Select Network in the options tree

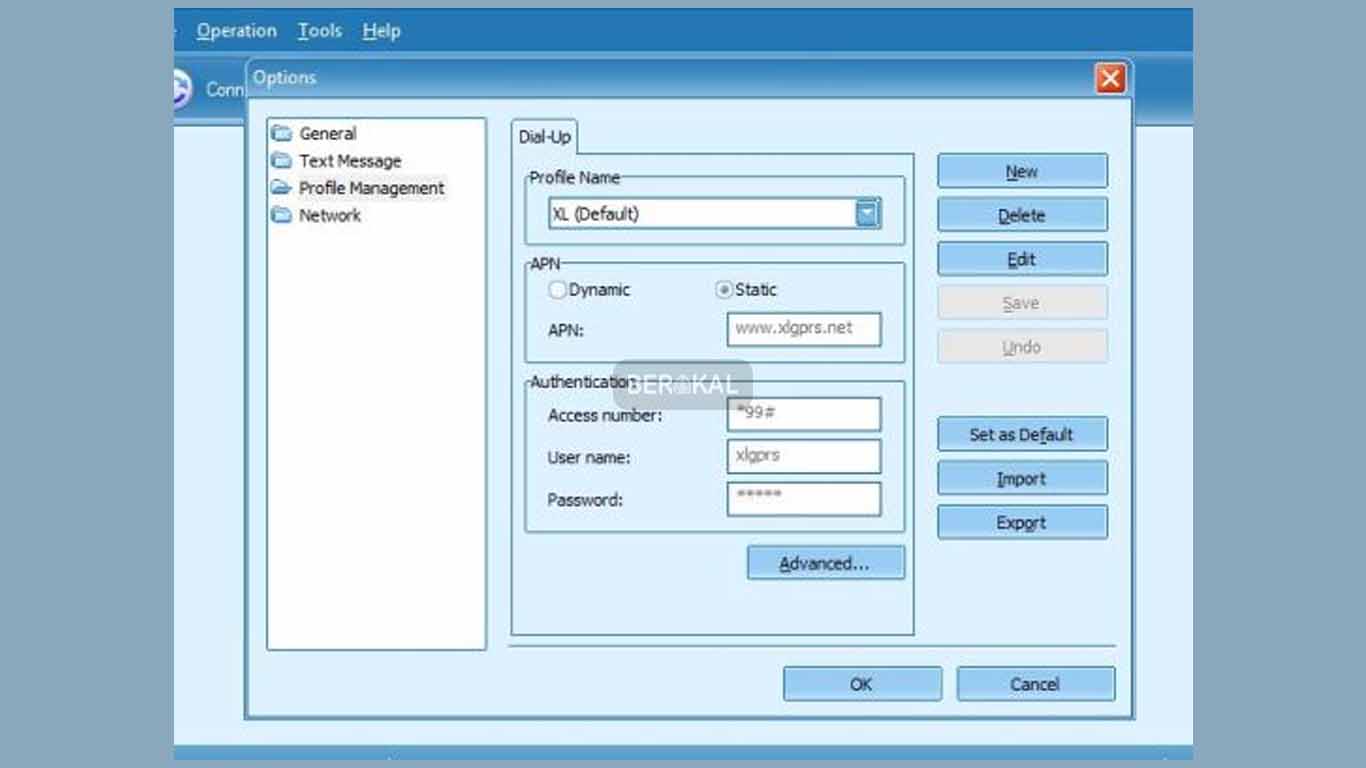330,215
